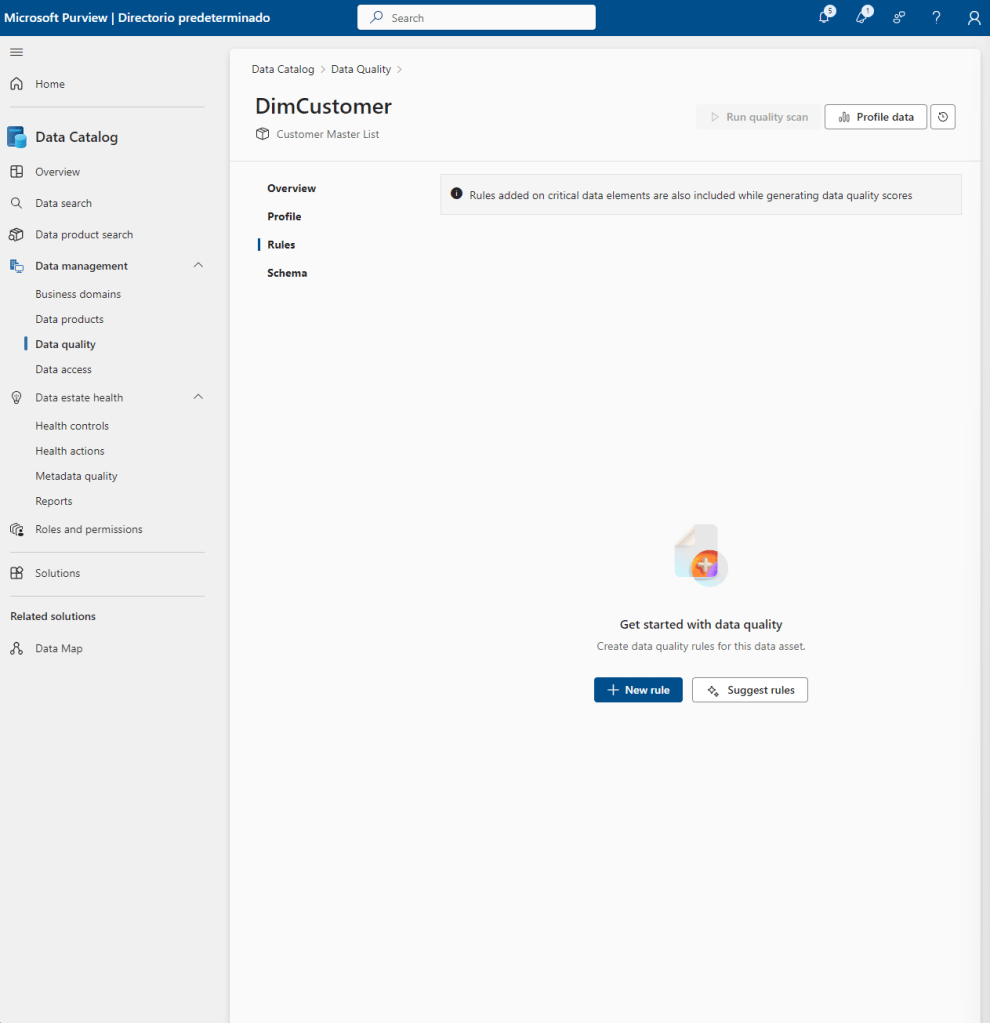990x1023 pixels.
Task: Open the alerts bell with badge 1
Action: [x=861, y=18]
